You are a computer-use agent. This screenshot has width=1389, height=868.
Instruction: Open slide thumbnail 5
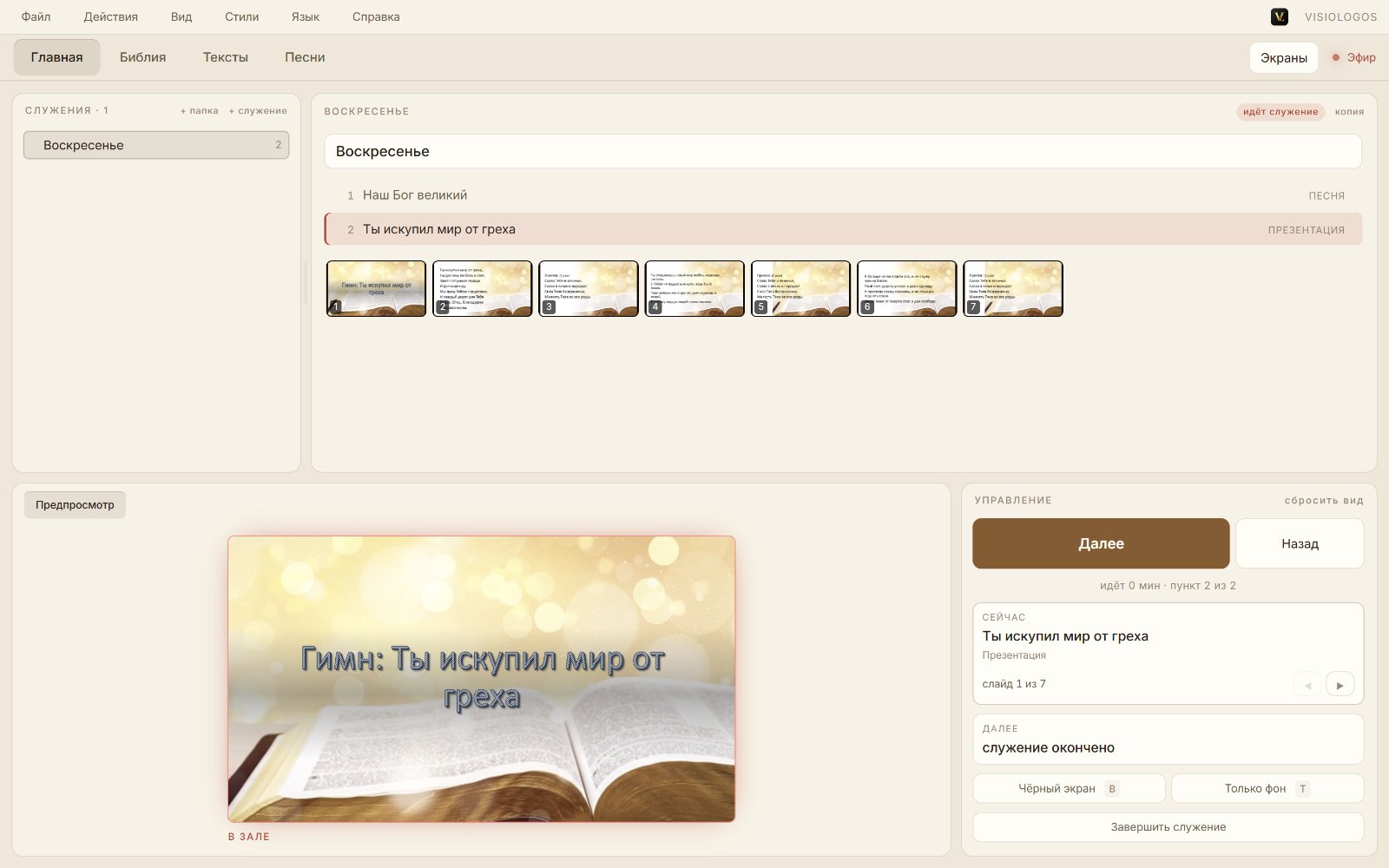[800, 289]
